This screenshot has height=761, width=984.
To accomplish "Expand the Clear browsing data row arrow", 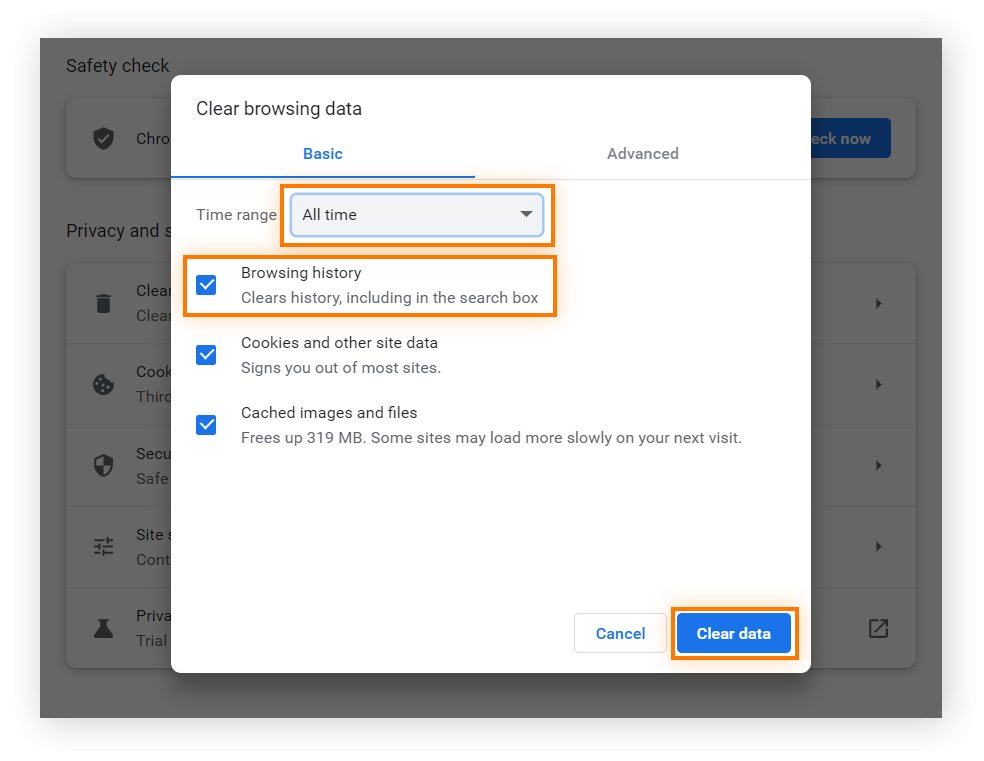I will 878,303.
